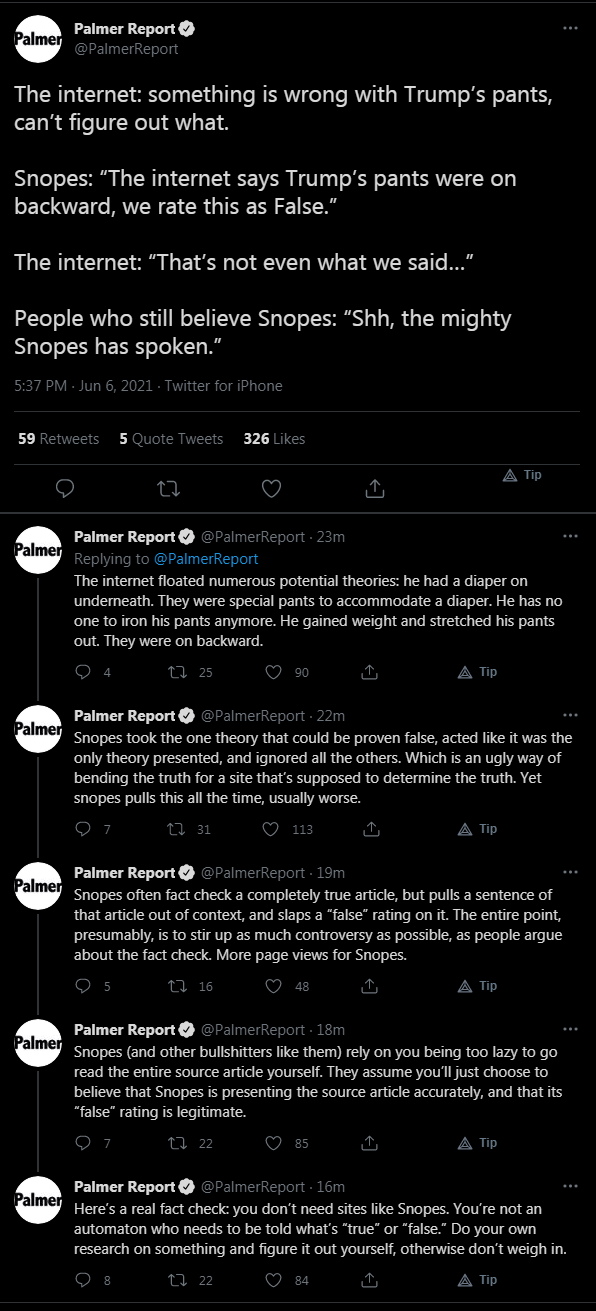Open more options menu on 16m reply

(x=570, y=1187)
